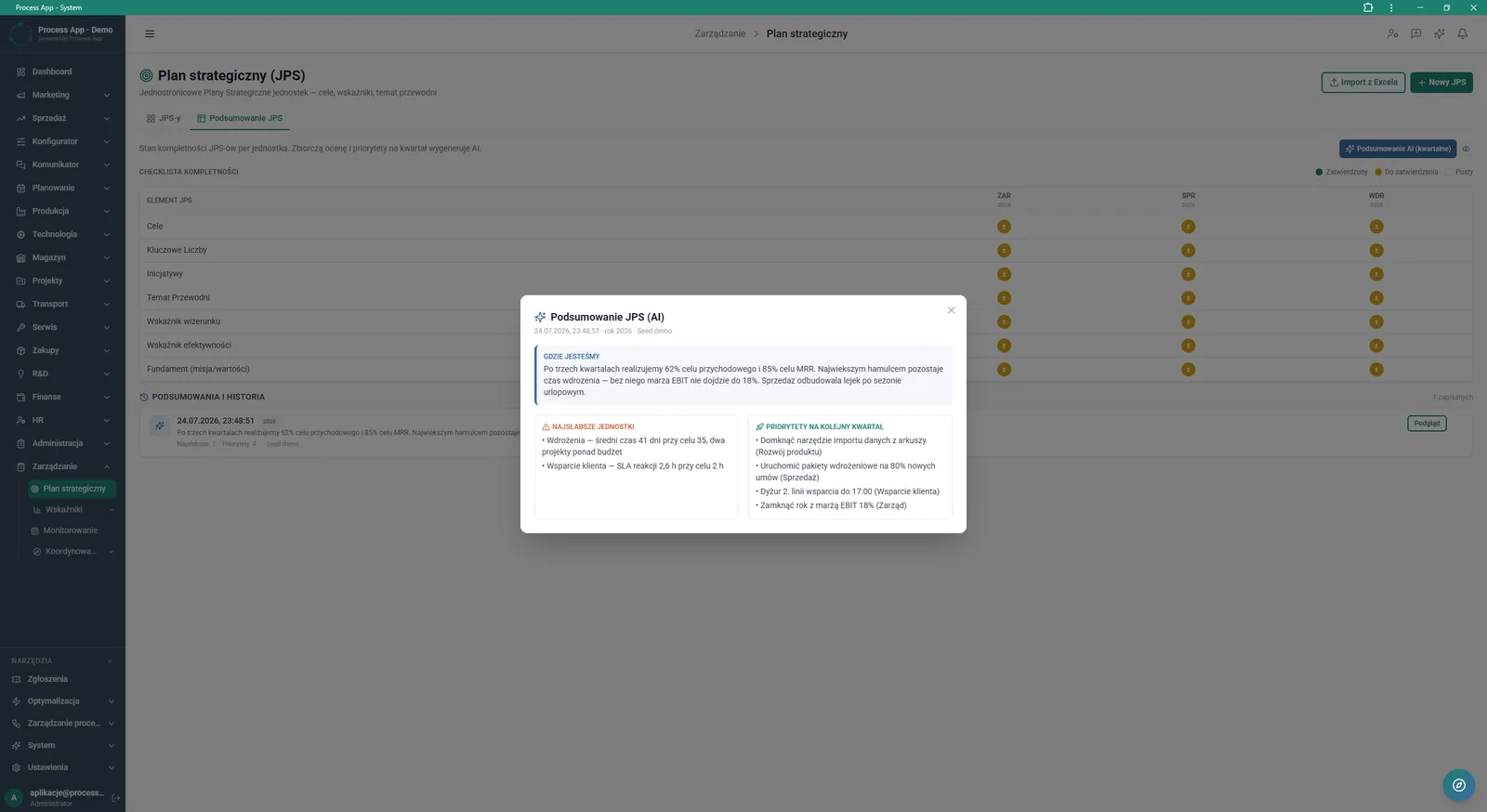1487x812 pixels.
Task: Click the Nowy JPS button
Action: (1441, 82)
